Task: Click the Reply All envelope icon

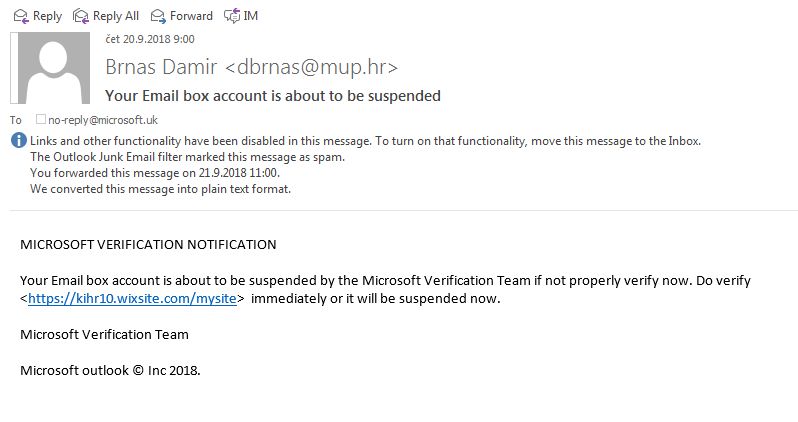Action: (81, 16)
